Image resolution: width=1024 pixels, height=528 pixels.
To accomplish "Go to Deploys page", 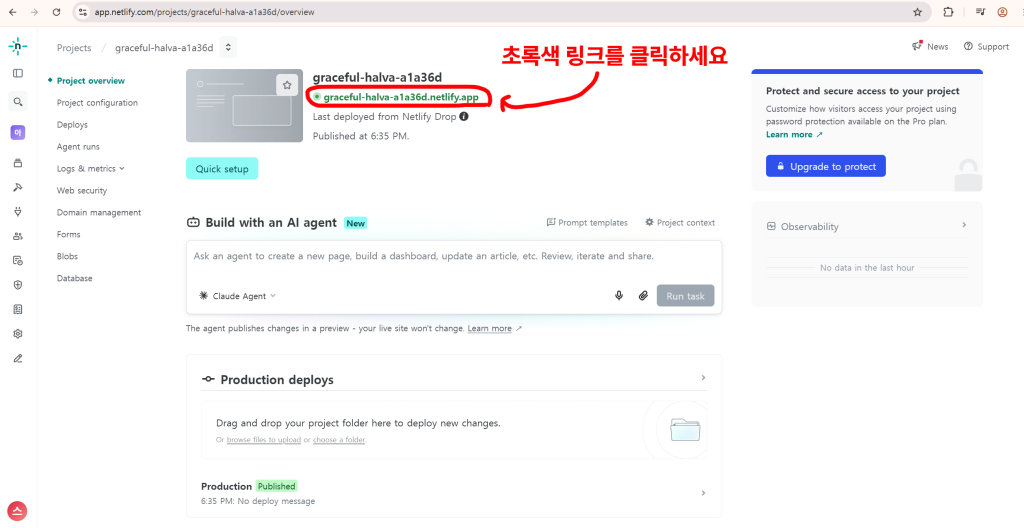I will (72, 125).
